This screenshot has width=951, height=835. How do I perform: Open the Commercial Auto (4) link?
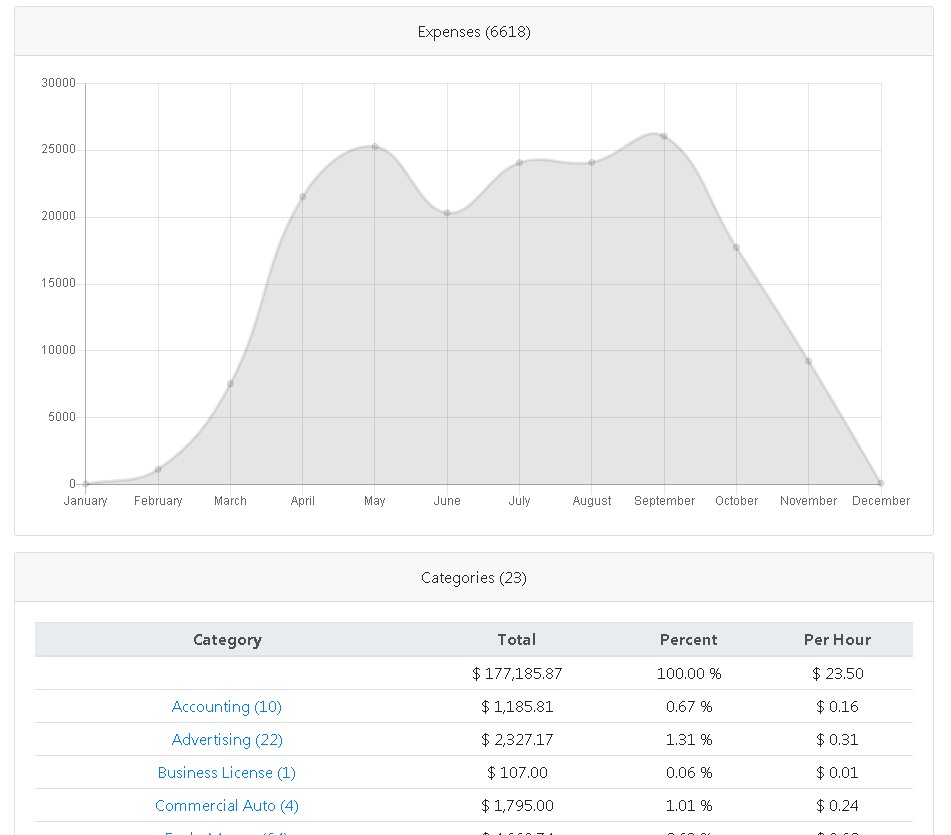point(227,806)
